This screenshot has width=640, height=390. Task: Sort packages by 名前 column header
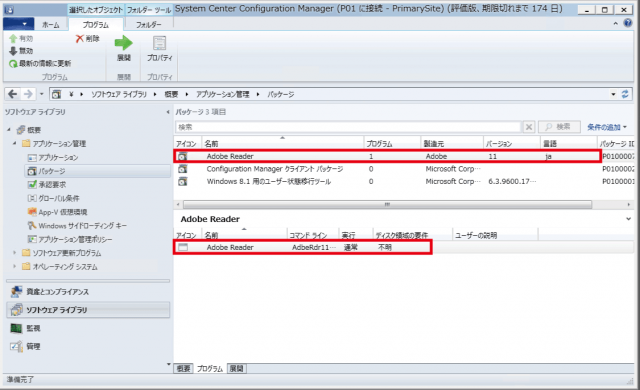[282, 144]
